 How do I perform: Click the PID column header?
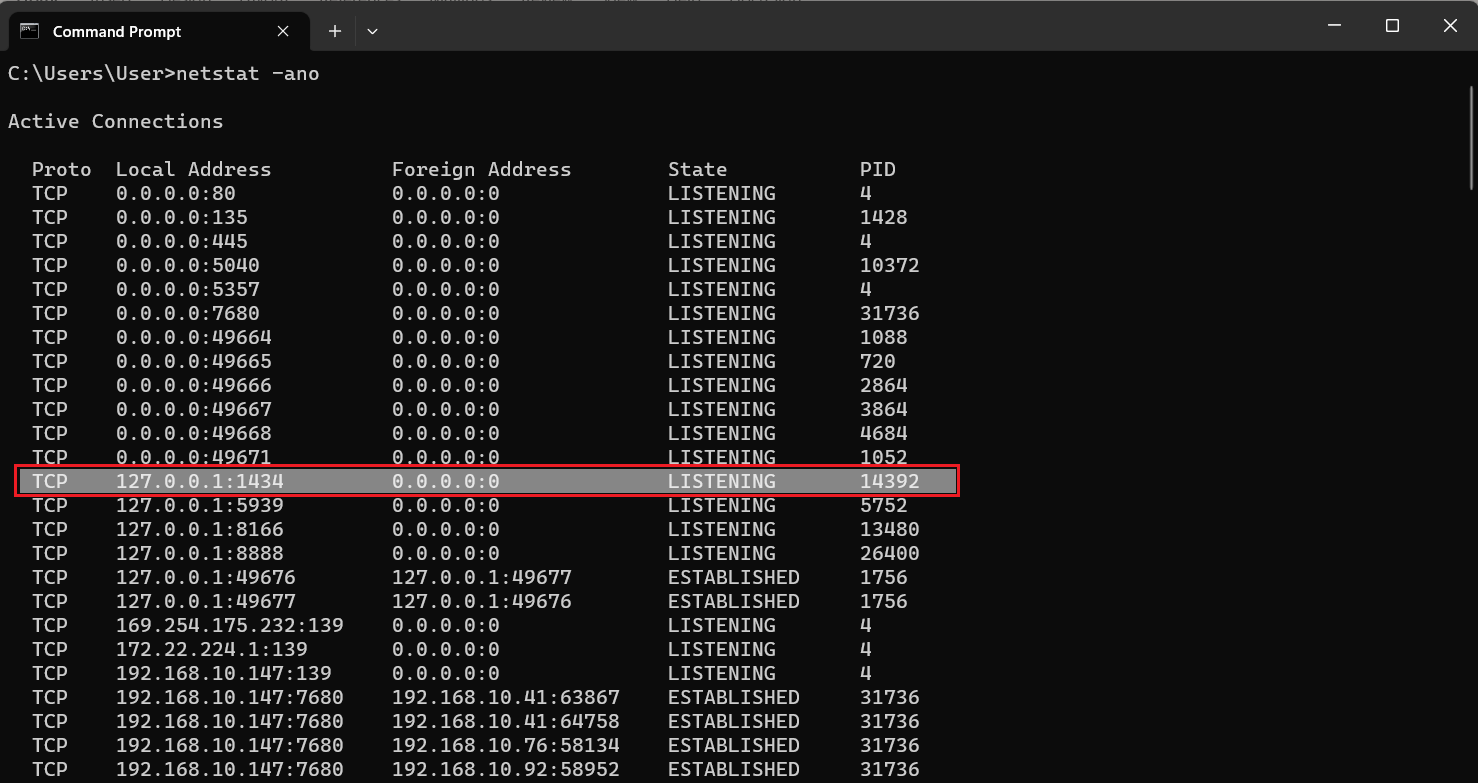[x=878, y=169]
